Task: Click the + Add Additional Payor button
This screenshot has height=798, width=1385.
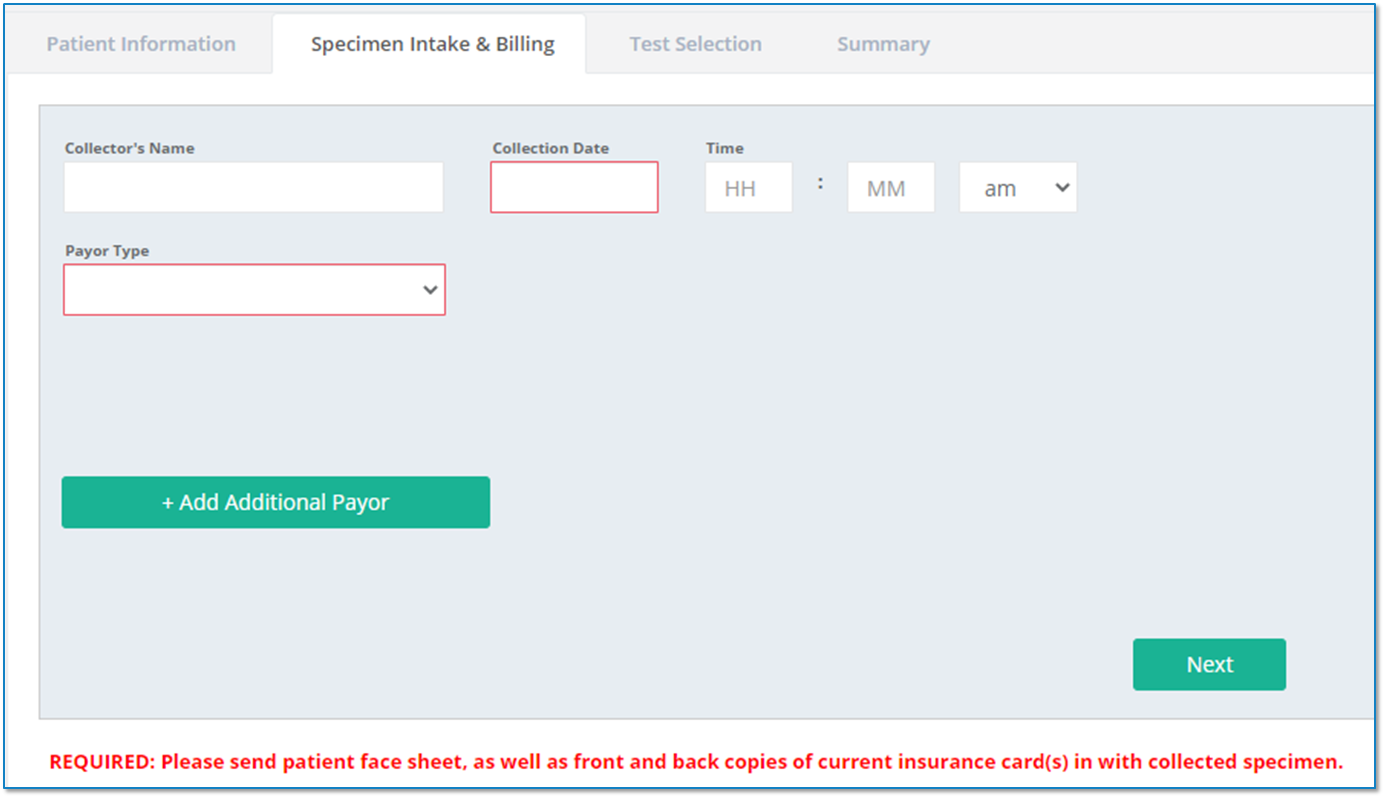Action: tap(275, 502)
